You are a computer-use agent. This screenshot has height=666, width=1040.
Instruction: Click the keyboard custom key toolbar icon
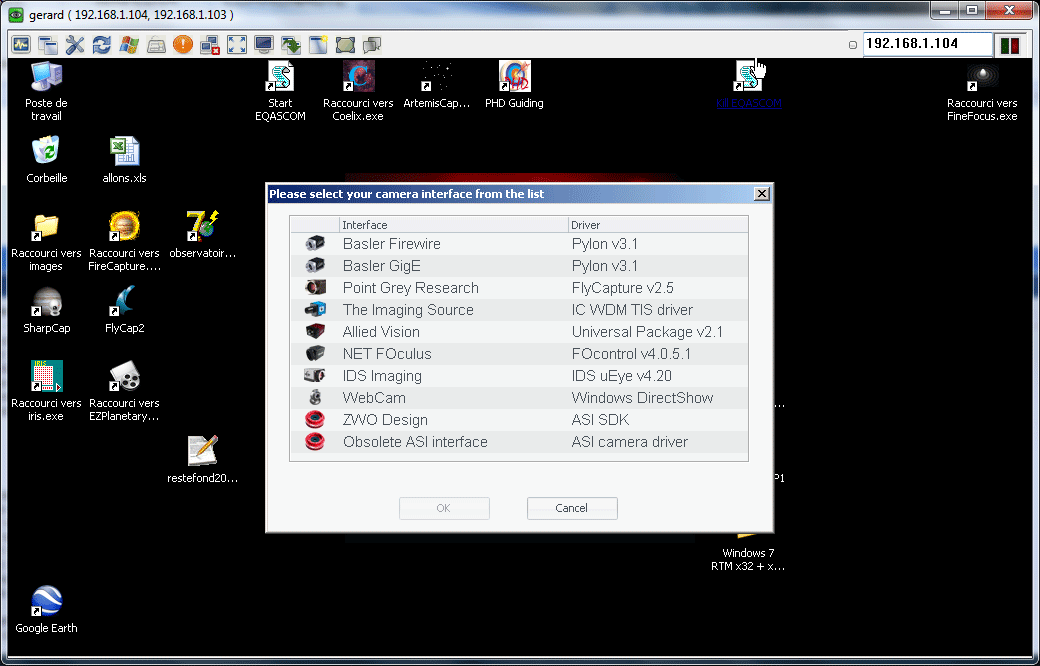pos(156,44)
